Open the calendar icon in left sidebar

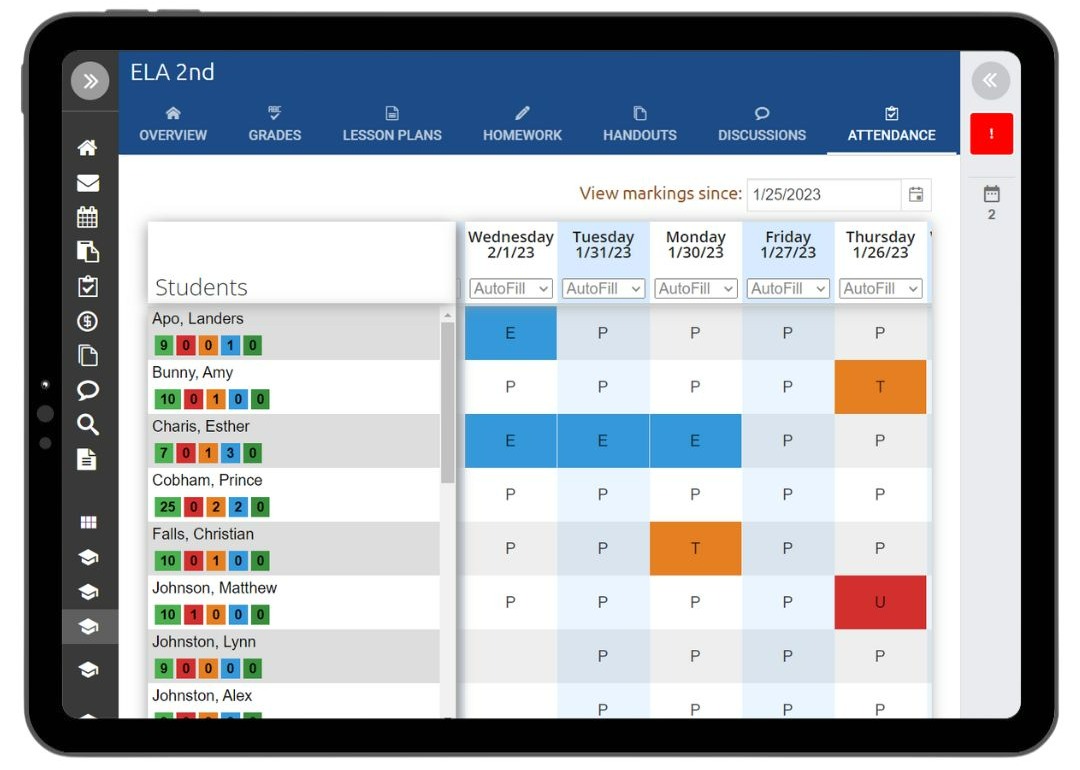click(x=87, y=217)
